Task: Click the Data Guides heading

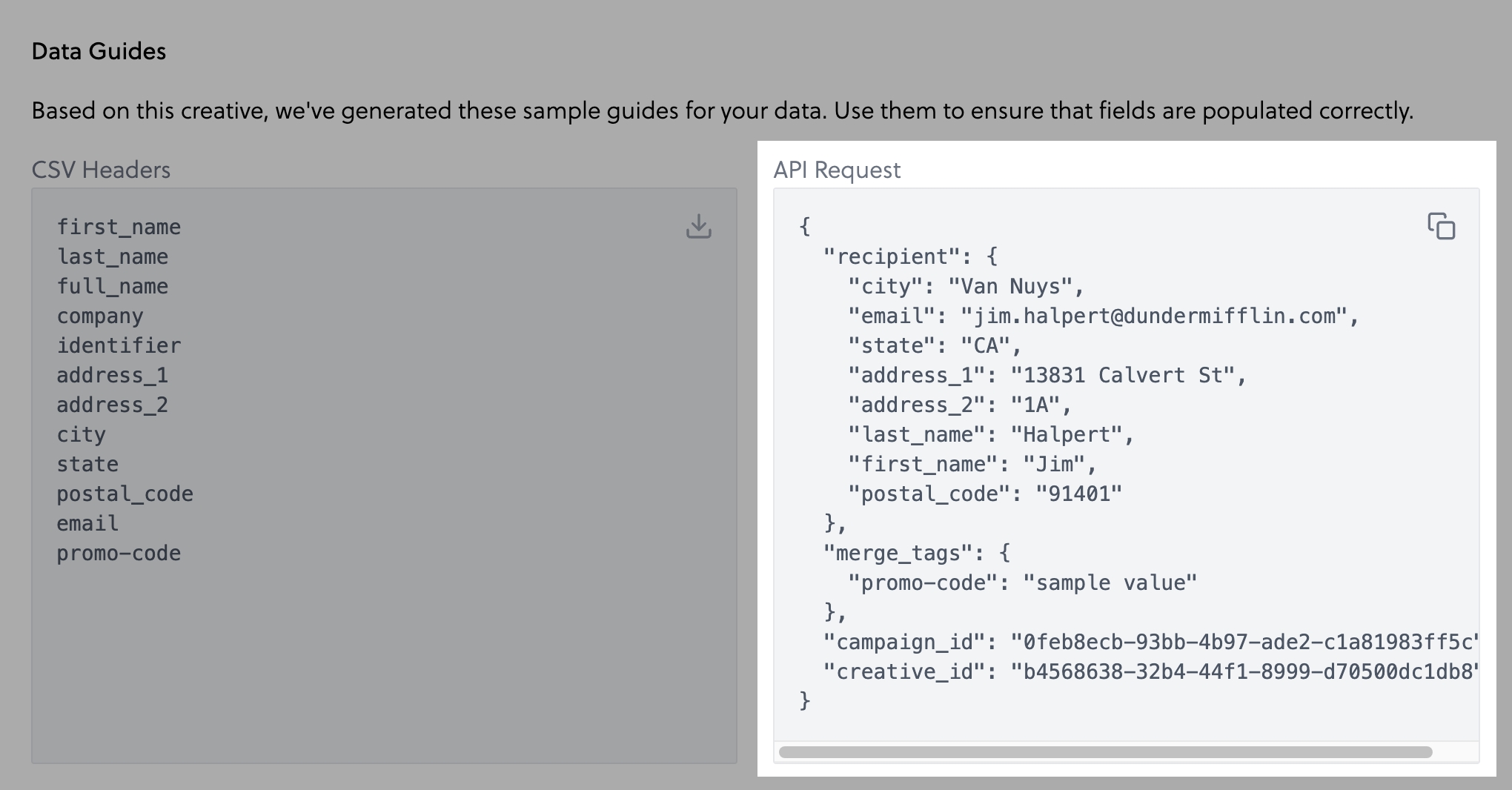Action: [x=99, y=51]
